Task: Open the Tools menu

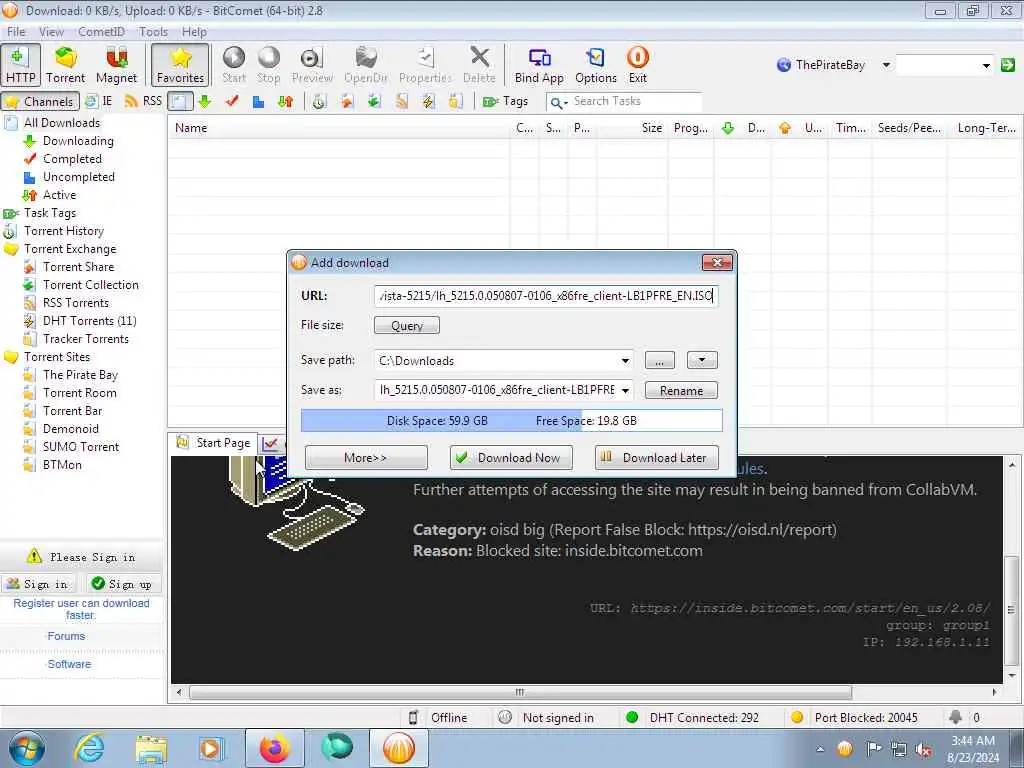Action: point(153,31)
